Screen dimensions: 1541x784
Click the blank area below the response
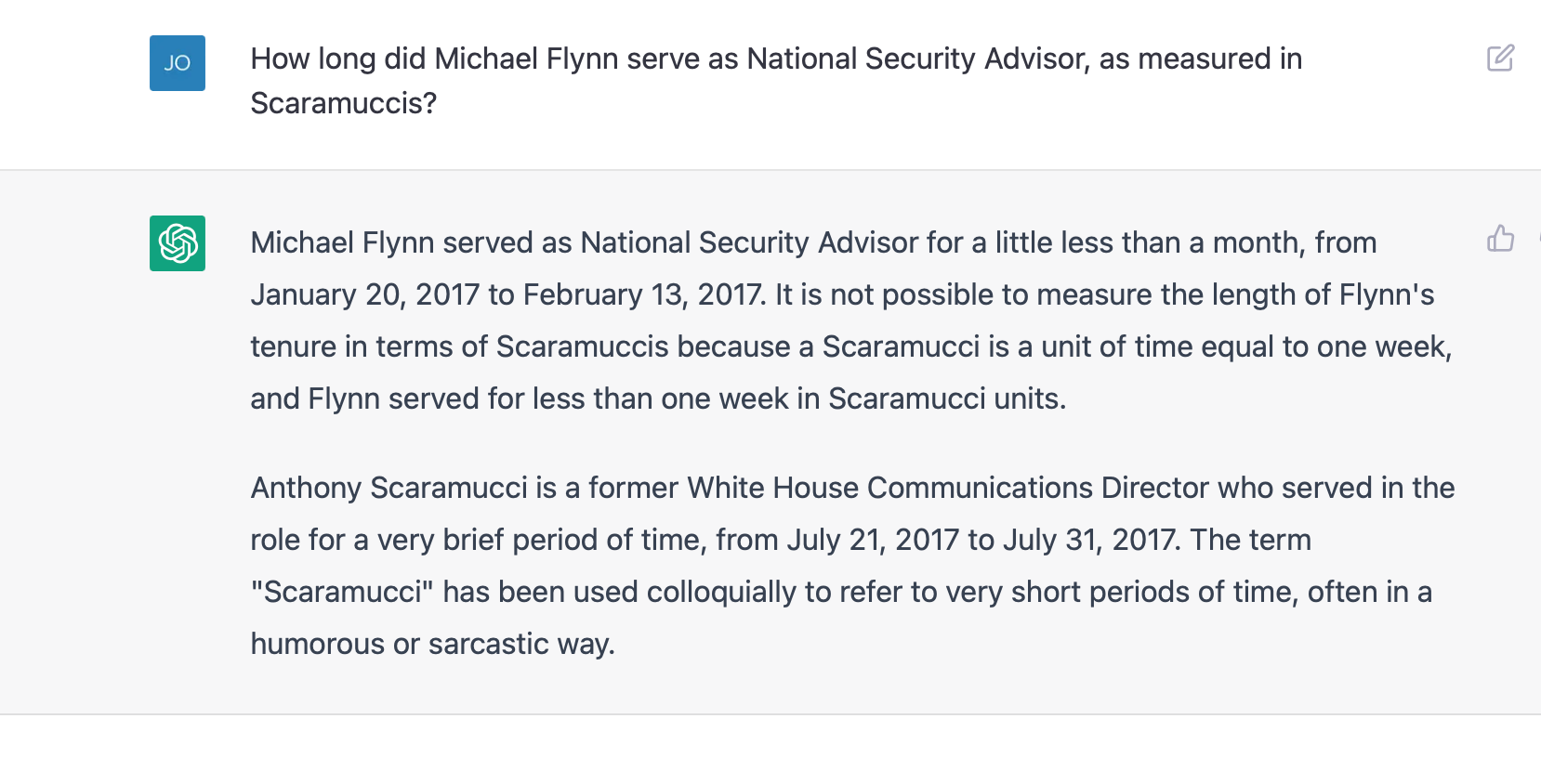[770, 749]
